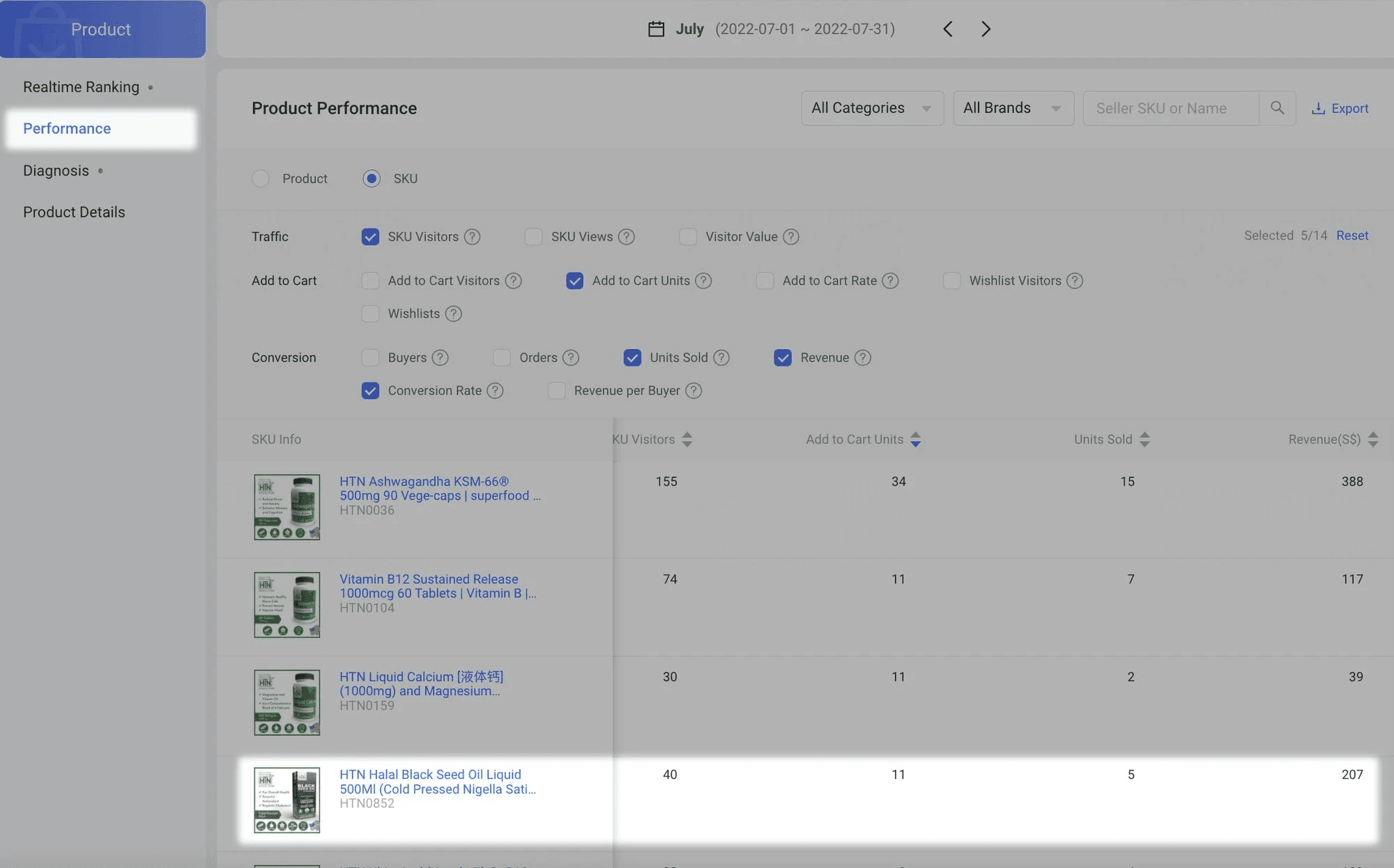Click the search magnifier icon
Image resolution: width=1394 pixels, height=868 pixels.
[x=1277, y=108]
